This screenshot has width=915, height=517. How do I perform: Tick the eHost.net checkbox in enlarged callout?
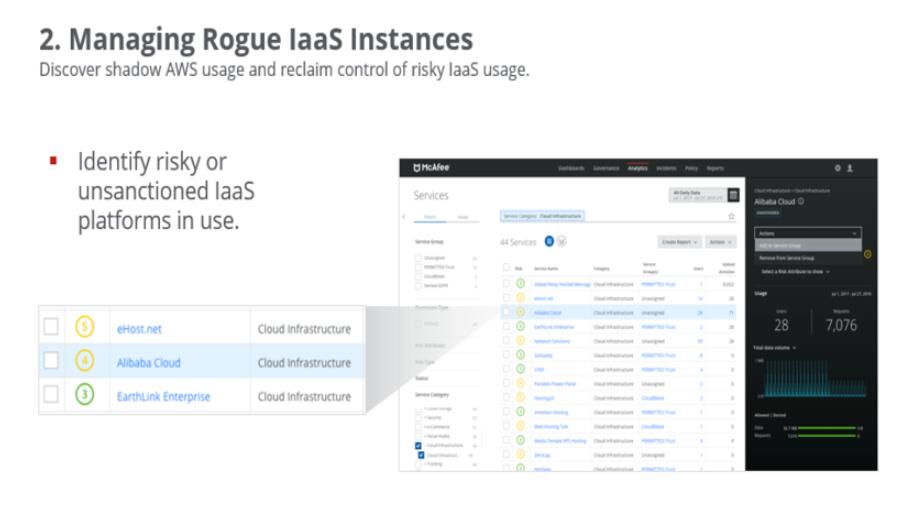(x=51, y=327)
